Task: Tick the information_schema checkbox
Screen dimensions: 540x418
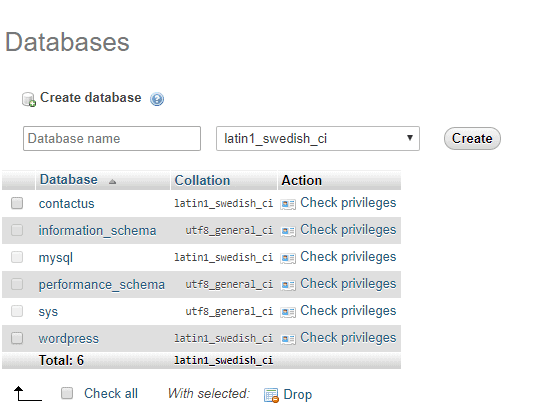Action: tap(17, 230)
